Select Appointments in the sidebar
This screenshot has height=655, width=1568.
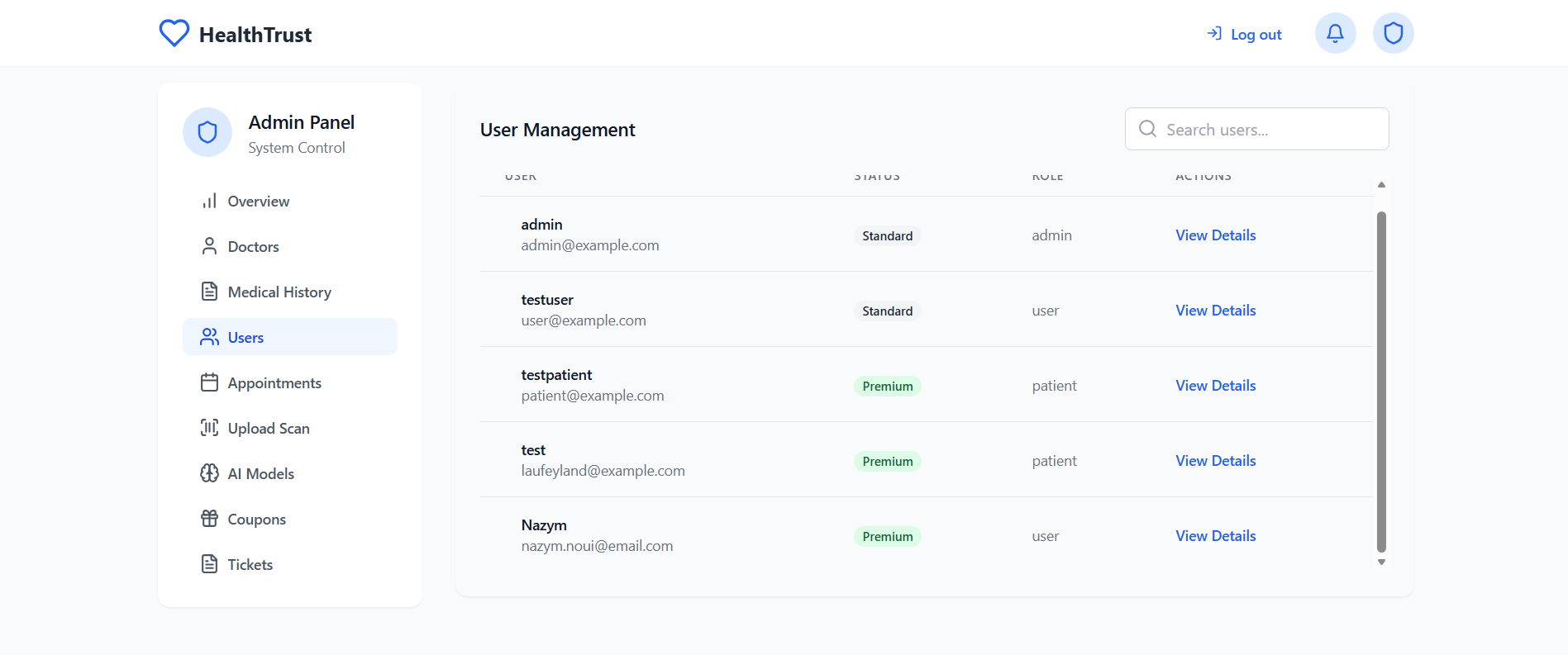[x=290, y=382]
